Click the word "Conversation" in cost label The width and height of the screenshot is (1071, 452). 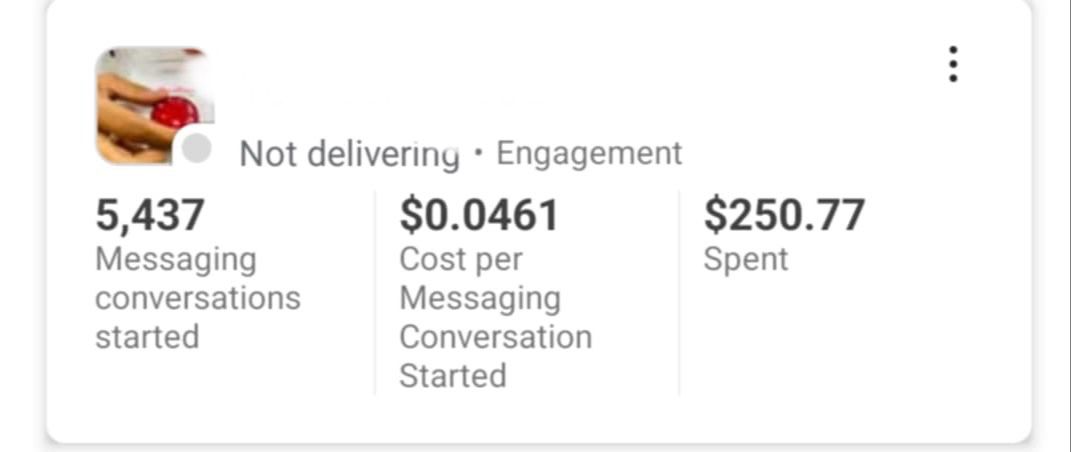[496, 336]
